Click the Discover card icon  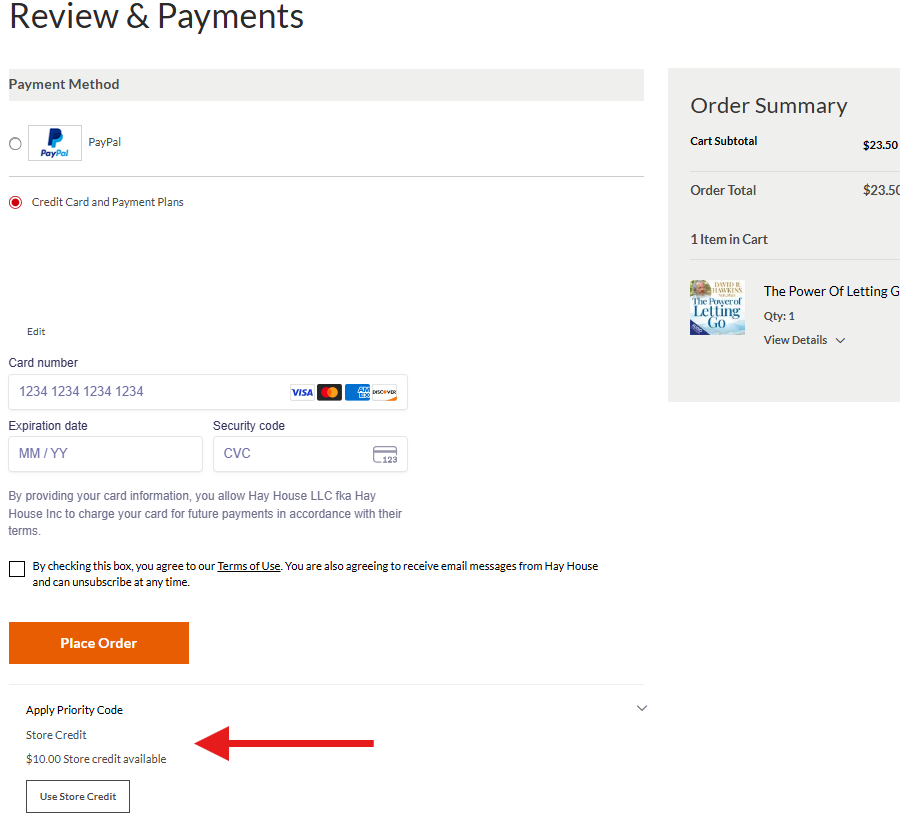coord(385,392)
